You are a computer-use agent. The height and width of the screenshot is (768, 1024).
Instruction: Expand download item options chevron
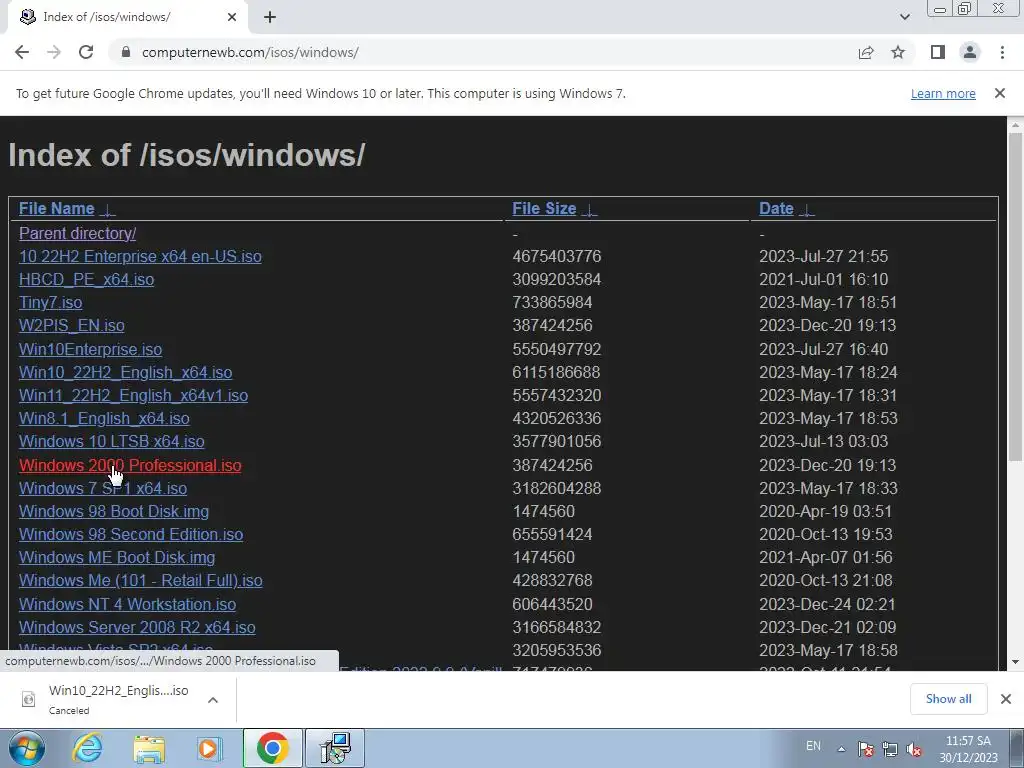(x=212, y=699)
